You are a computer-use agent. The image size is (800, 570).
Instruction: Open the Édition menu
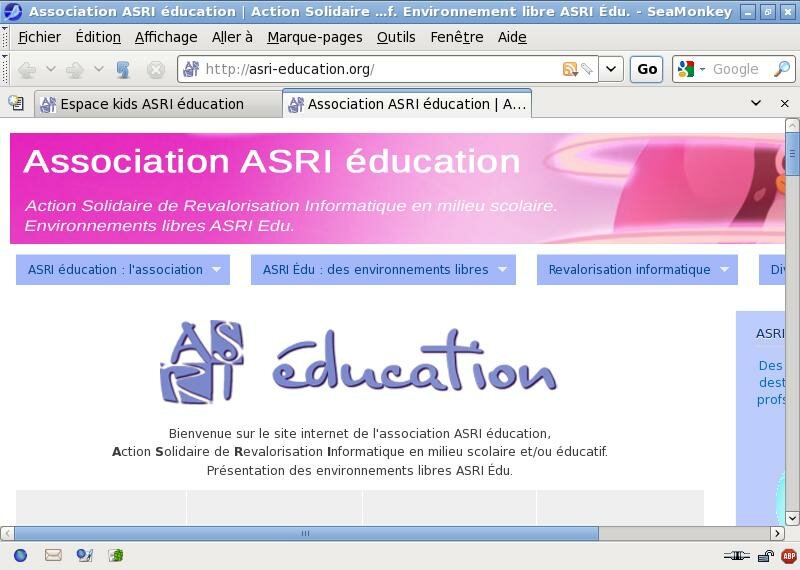98,37
